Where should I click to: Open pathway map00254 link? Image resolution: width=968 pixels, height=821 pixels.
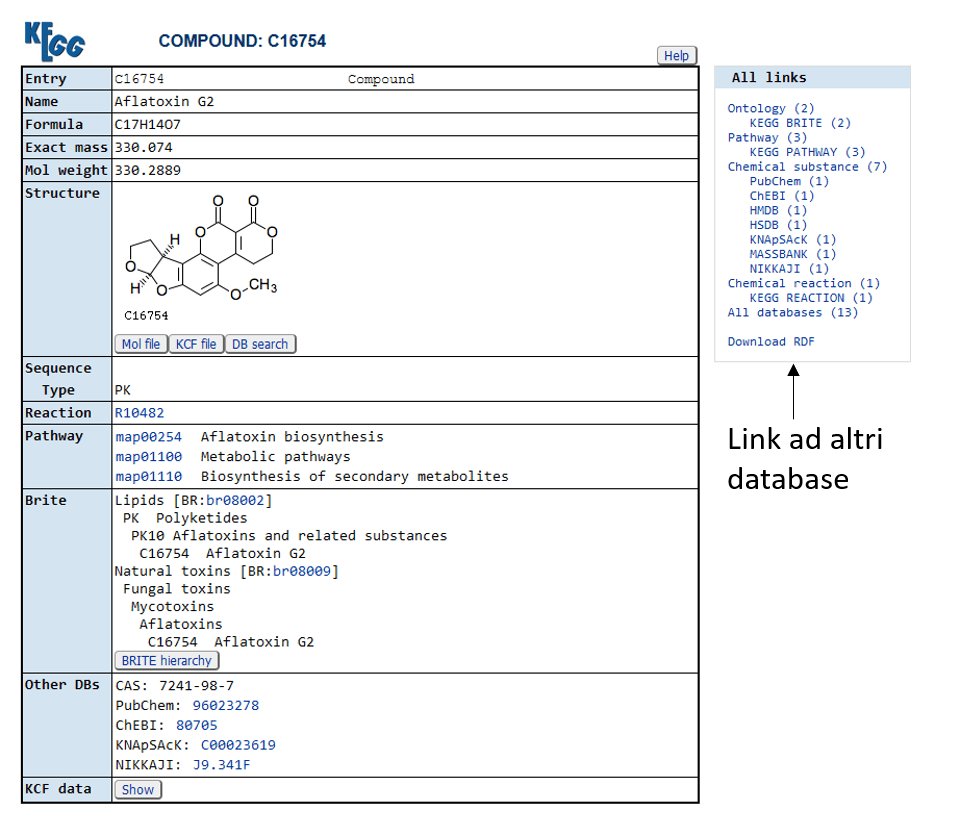(148, 437)
